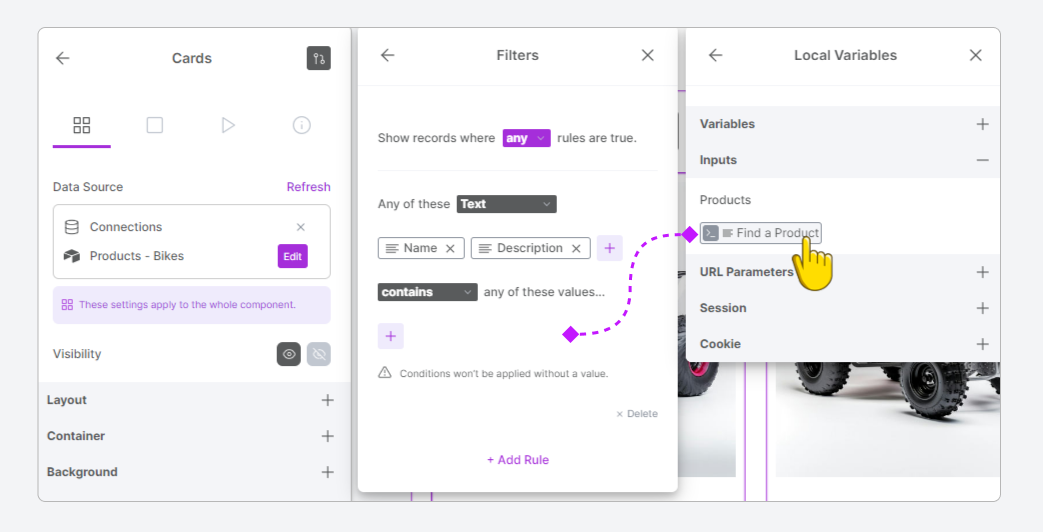Image resolution: width=1043 pixels, height=532 pixels.
Task: Open the branch icon in Cards header
Action: coord(319,59)
